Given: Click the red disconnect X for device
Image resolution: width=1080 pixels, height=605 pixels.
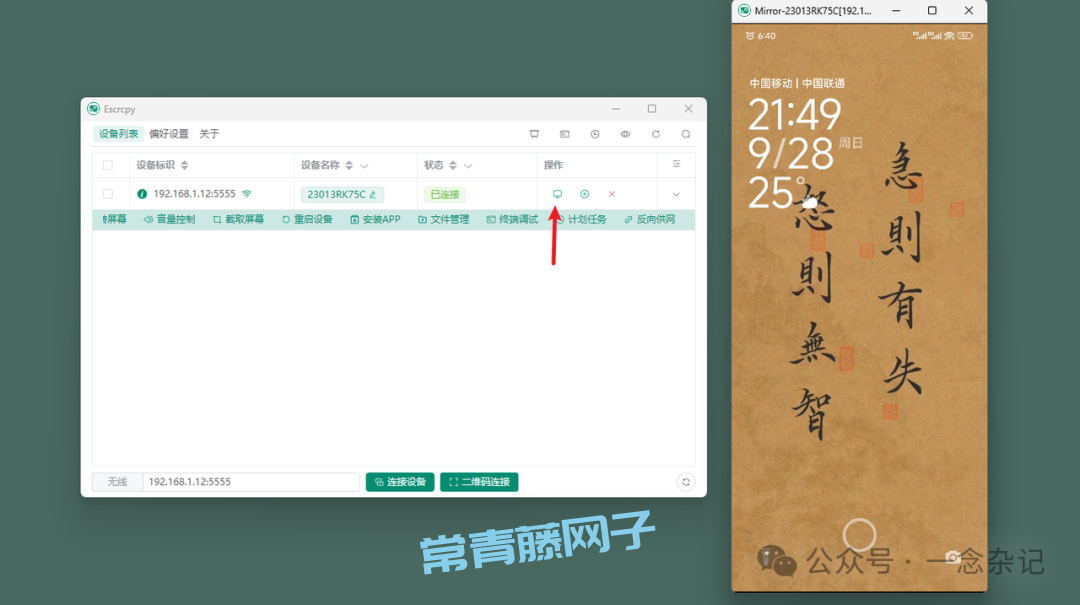Looking at the screenshot, I should click(x=612, y=194).
